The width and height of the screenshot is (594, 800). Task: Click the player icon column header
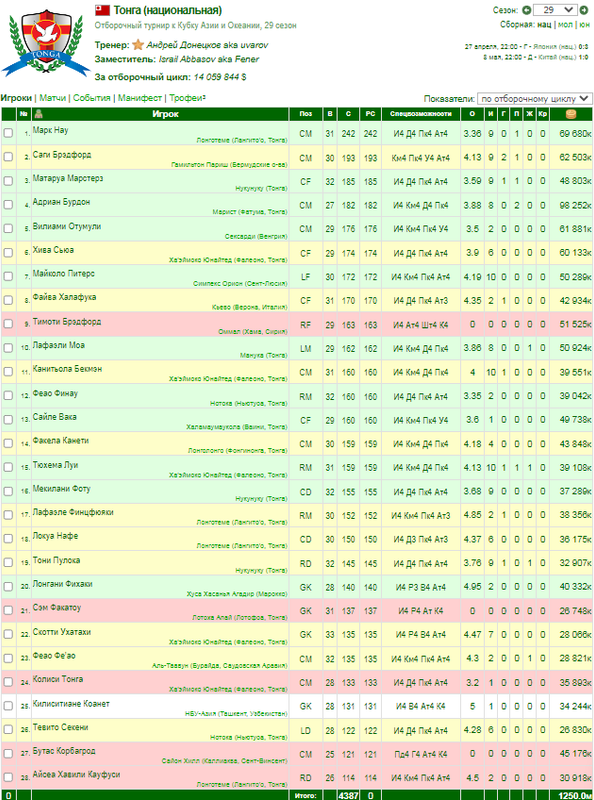pyautogui.click(x=38, y=114)
